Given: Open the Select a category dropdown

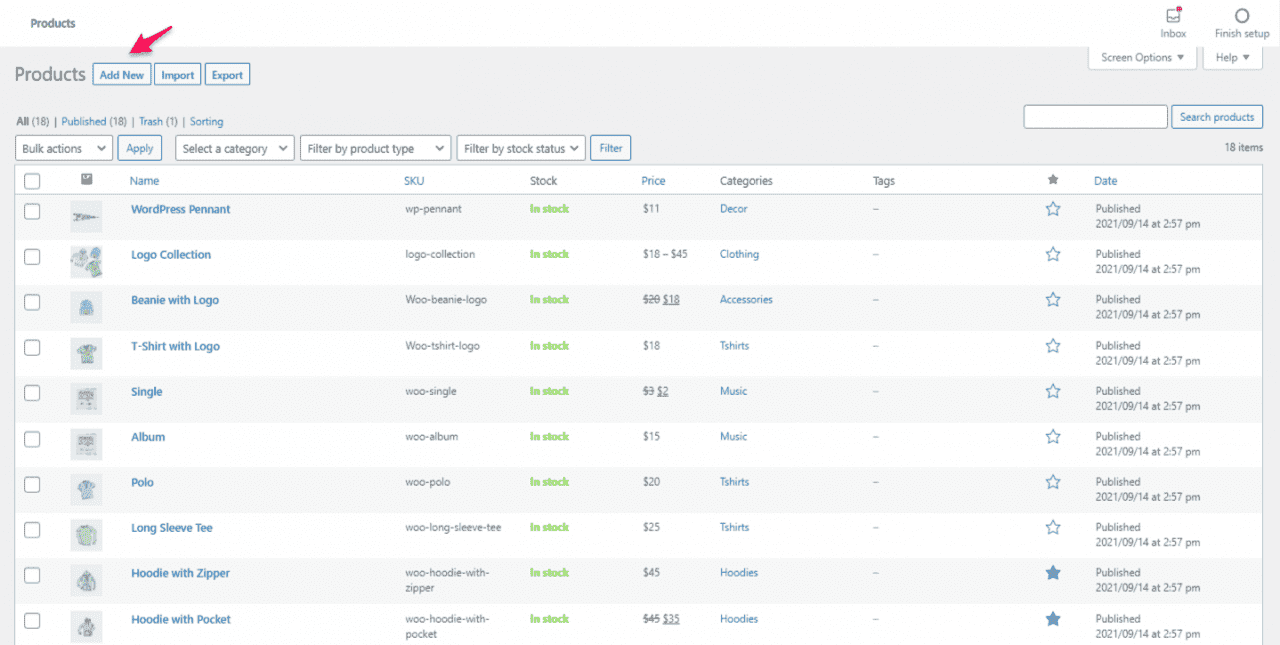Looking at the screenshot, I should [235, 148].
